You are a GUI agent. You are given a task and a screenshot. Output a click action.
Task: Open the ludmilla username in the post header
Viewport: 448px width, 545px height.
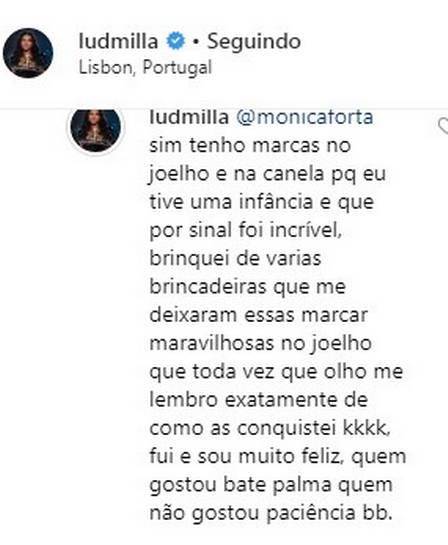[119, 41]
